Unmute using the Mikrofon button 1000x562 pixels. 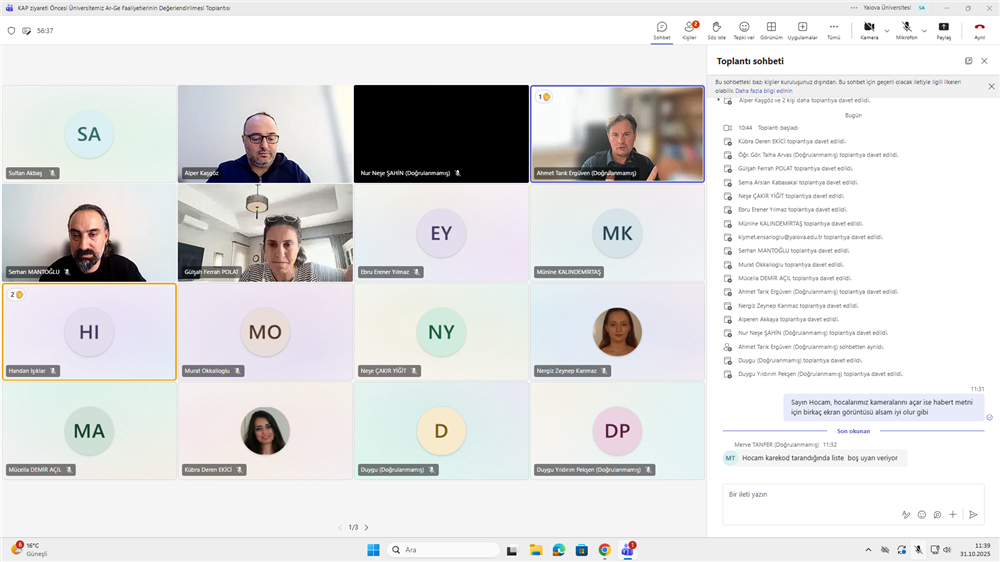pos(905,29)
